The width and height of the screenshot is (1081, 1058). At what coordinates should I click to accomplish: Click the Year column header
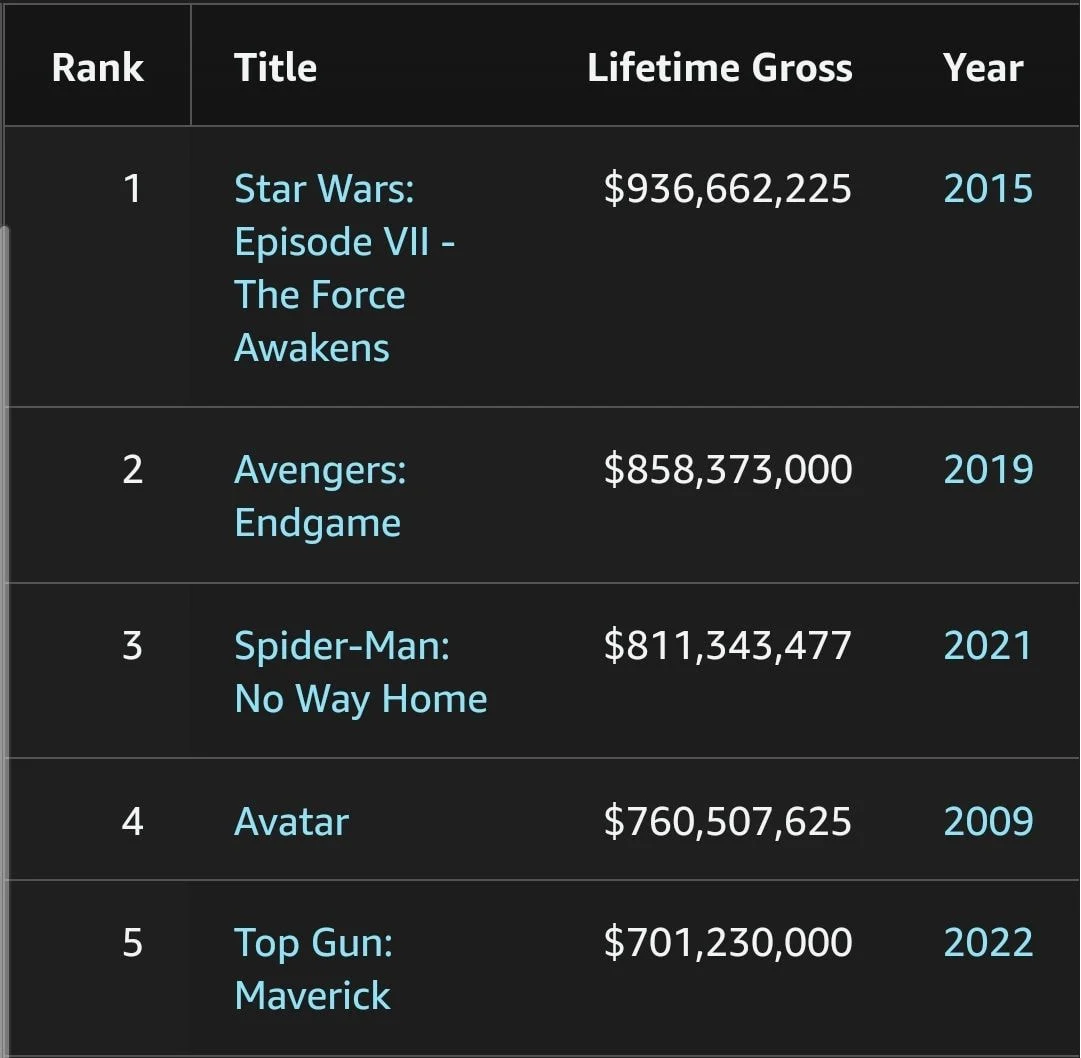tap(982, 68)
